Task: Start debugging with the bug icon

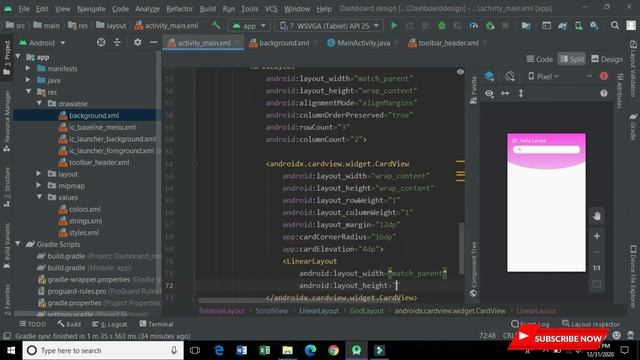Action: point(442,26)
